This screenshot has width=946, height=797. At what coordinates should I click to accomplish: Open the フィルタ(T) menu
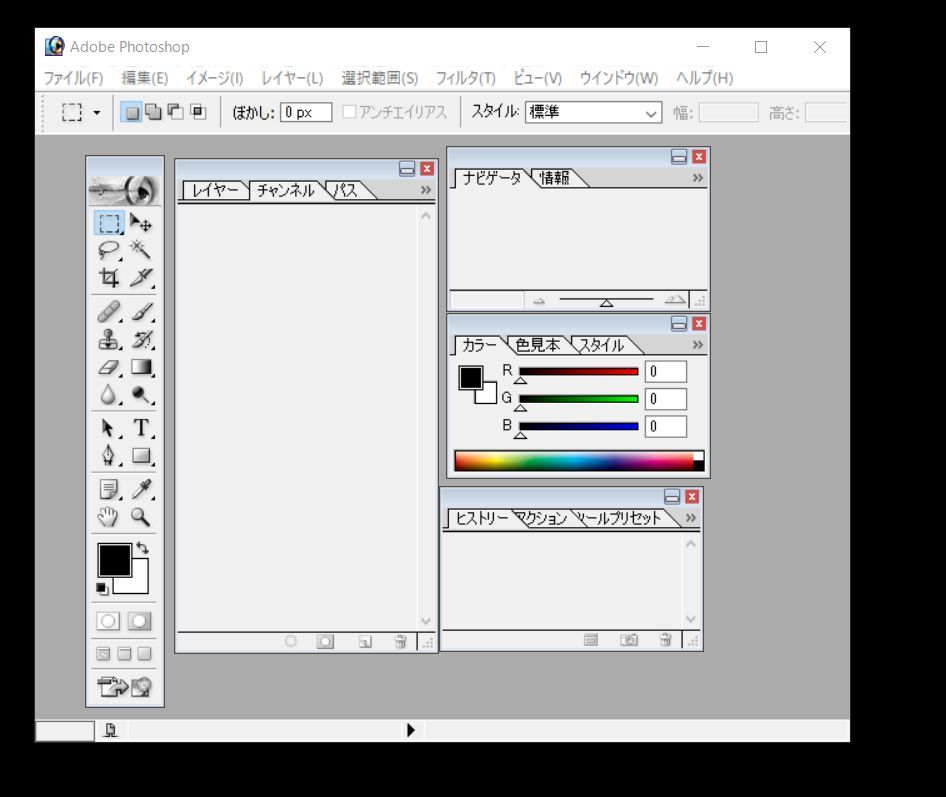coord(465,78)
